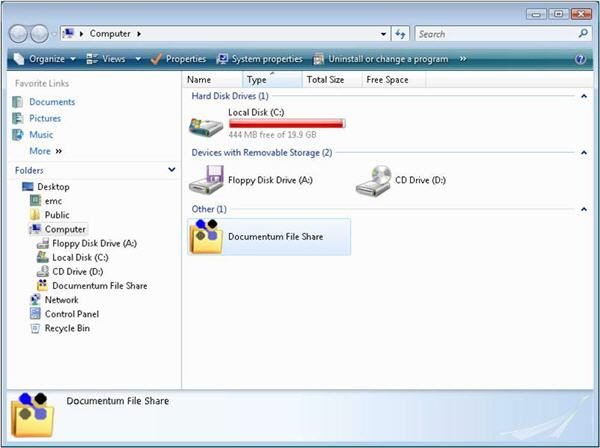Click the Control Panel icon in tree

[x=35, y=314]
